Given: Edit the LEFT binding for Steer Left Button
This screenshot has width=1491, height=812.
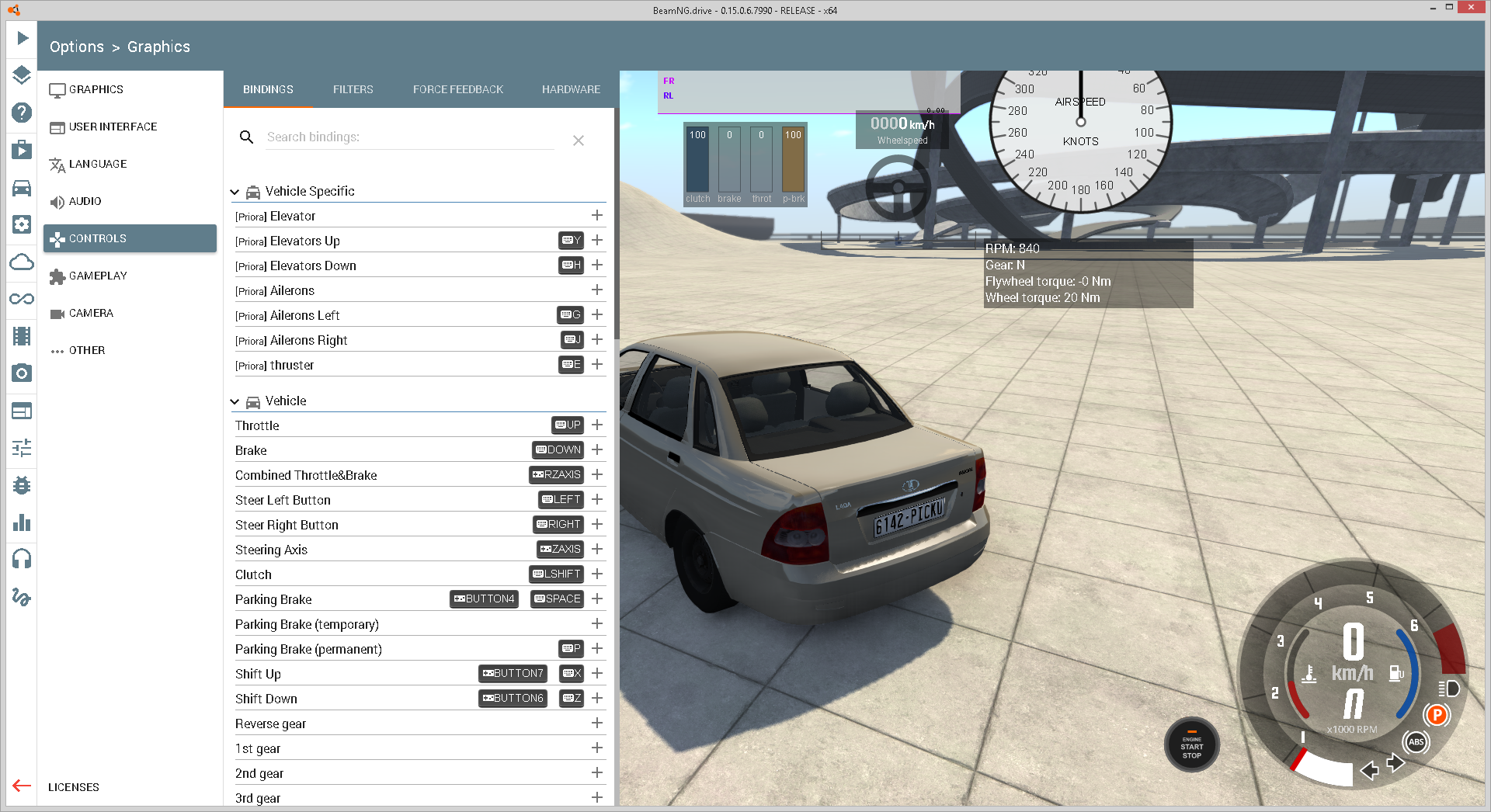Looking at the screenshot, I should pyautogui.click(x=561, y=500).
